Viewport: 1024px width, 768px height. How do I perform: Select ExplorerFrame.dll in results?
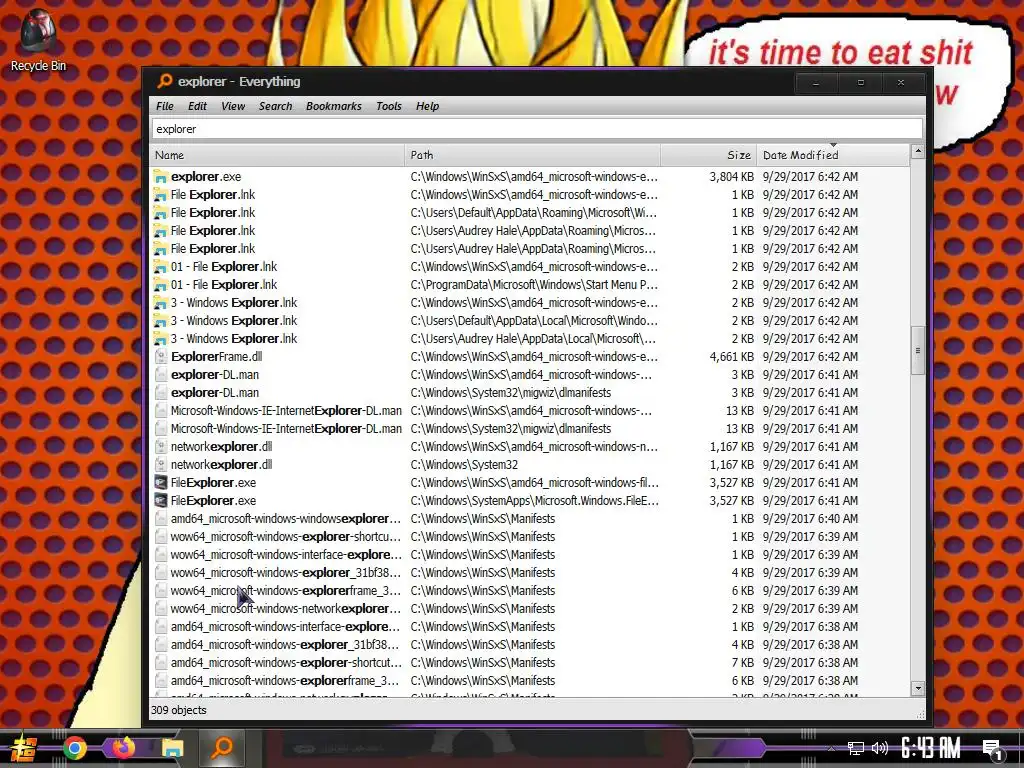(216, 357)
